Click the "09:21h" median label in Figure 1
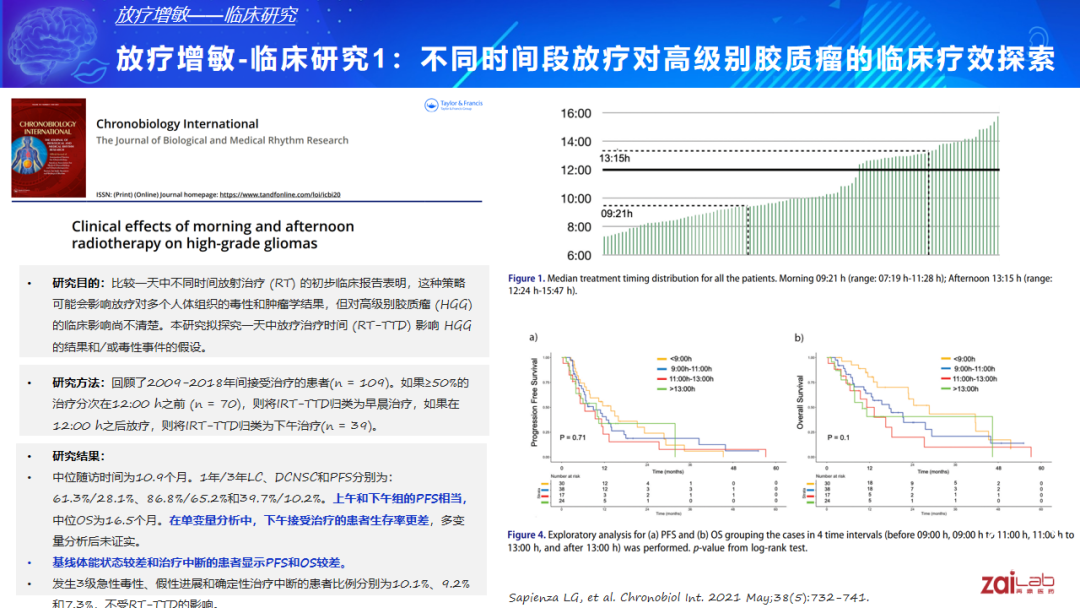The height and width of the screenshot is (608, 1080). coord(616,214)
